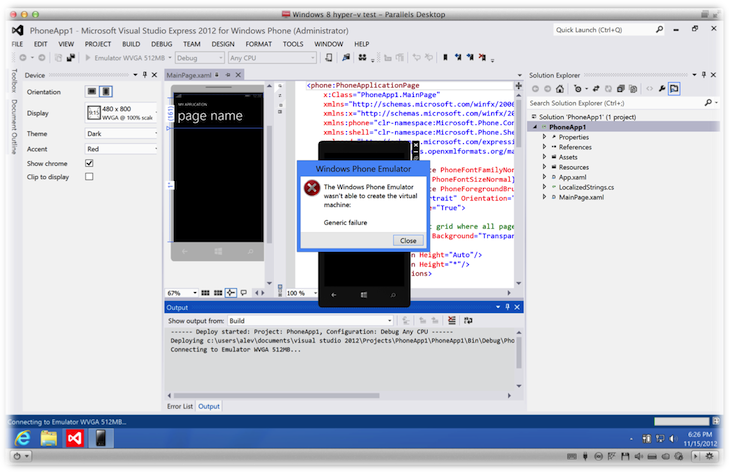Switch to the Error List tab

click(x=180, y=406)
